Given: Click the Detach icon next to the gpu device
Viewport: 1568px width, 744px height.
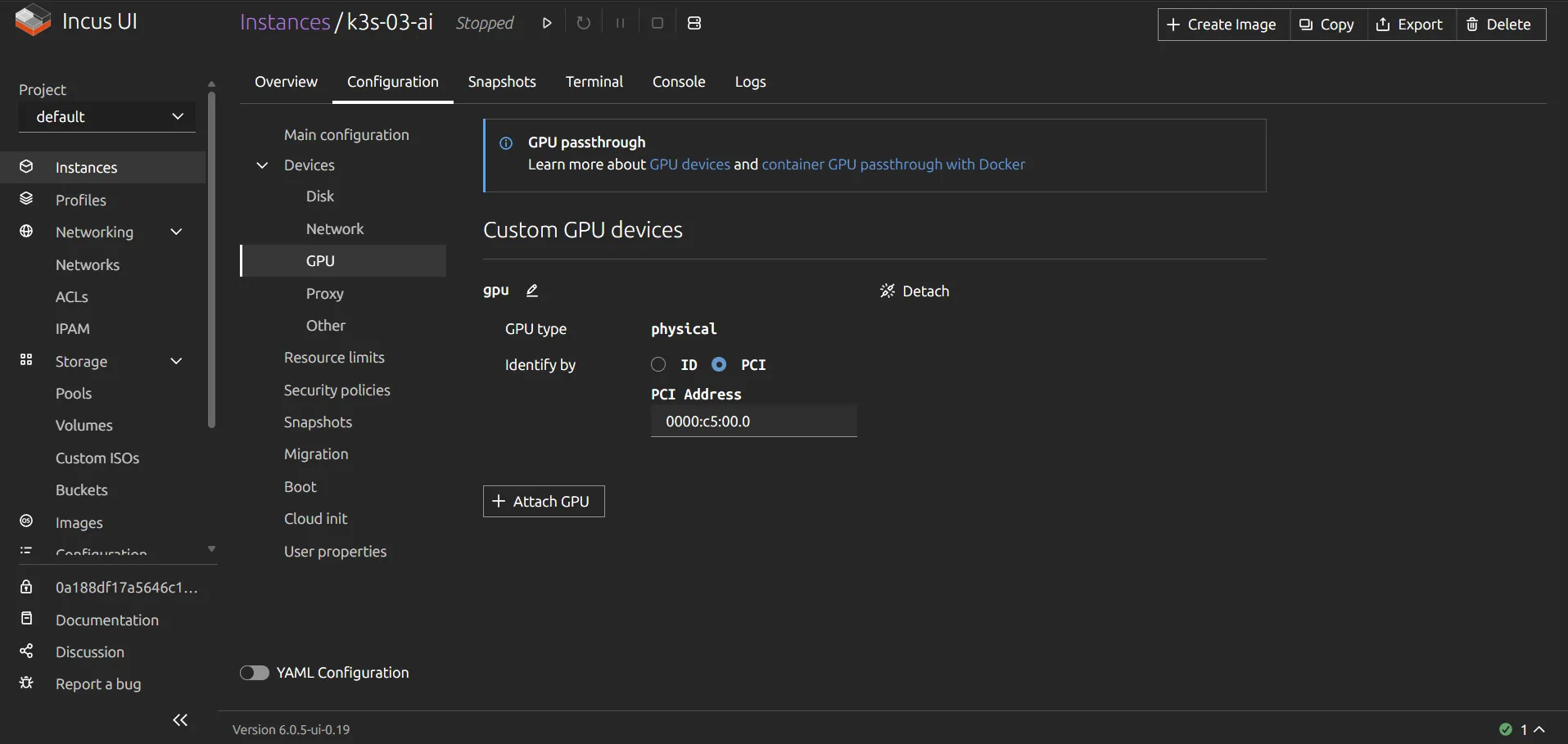Looking at the screenshot, I should 887,291.
